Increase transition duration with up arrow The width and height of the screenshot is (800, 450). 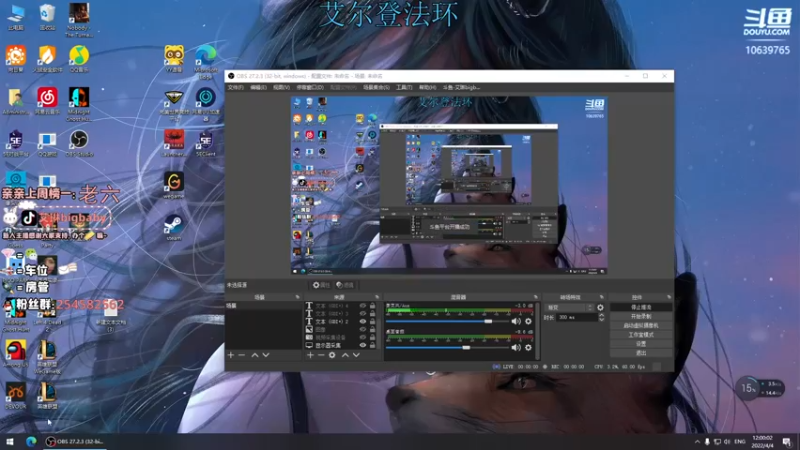point(602,315)
